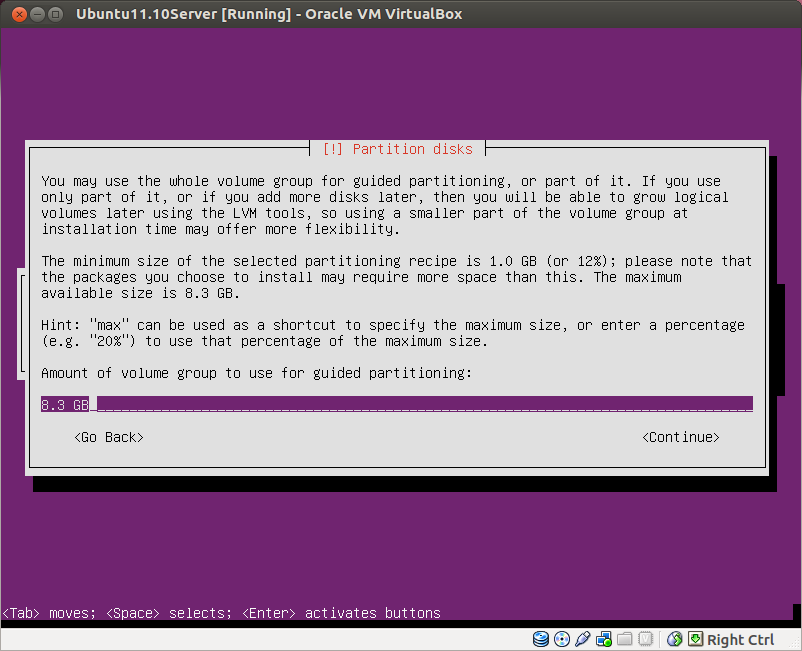
Task: Click the Tab moves hint text
Action: pyautogui.click(x=45, y=613)
